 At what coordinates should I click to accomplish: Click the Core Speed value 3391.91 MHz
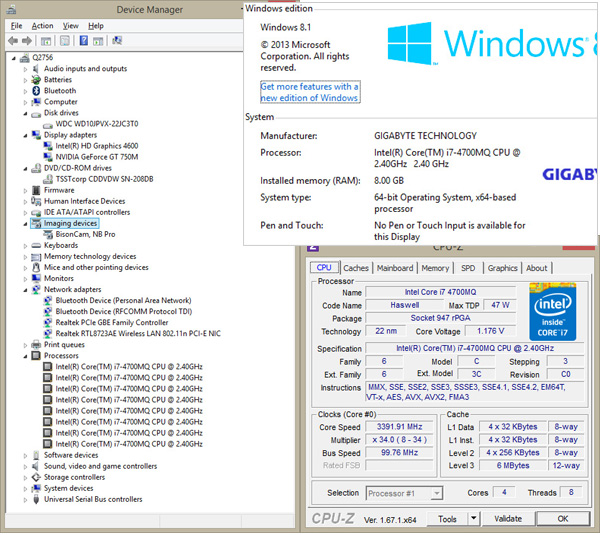click(399, 427)
